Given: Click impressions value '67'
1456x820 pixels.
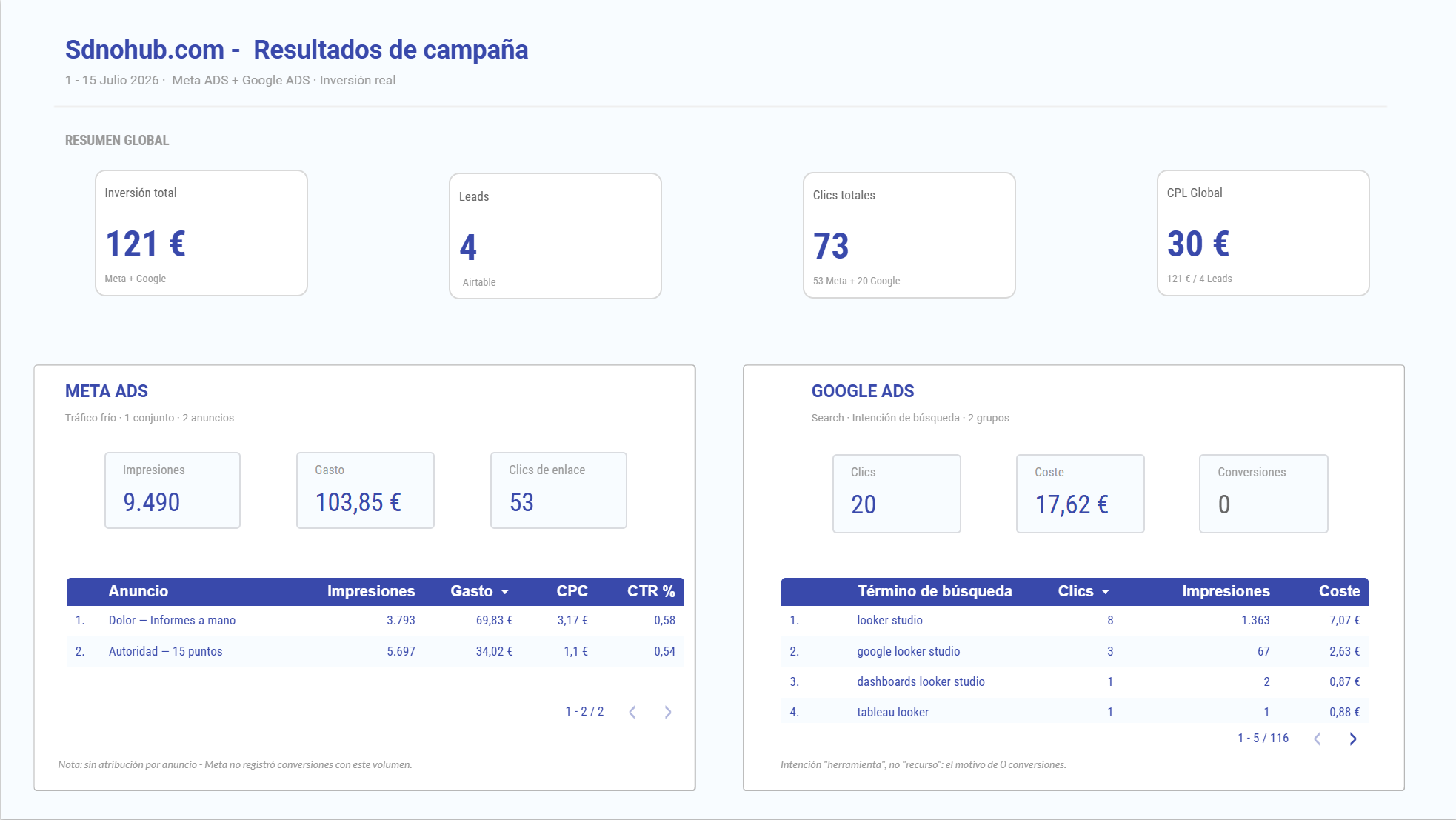Looking at the screenshot, I should click(1263, 651).
